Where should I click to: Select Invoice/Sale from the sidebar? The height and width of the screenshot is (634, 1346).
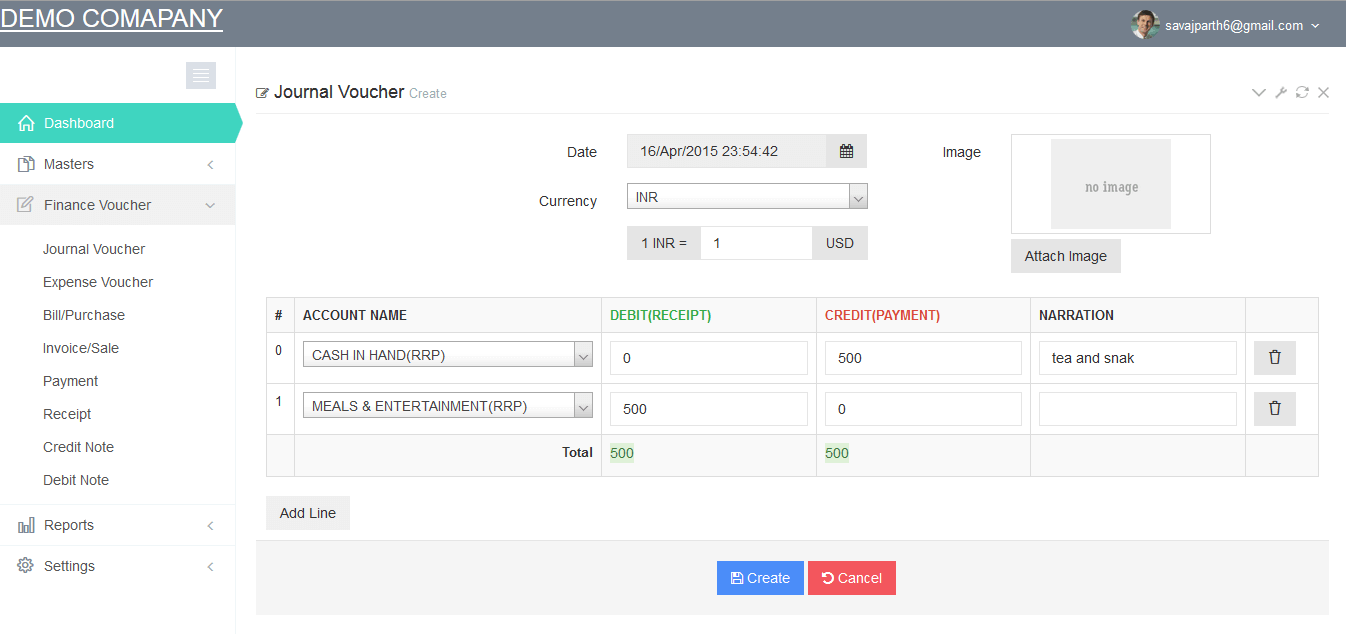(x=81, y=348)
